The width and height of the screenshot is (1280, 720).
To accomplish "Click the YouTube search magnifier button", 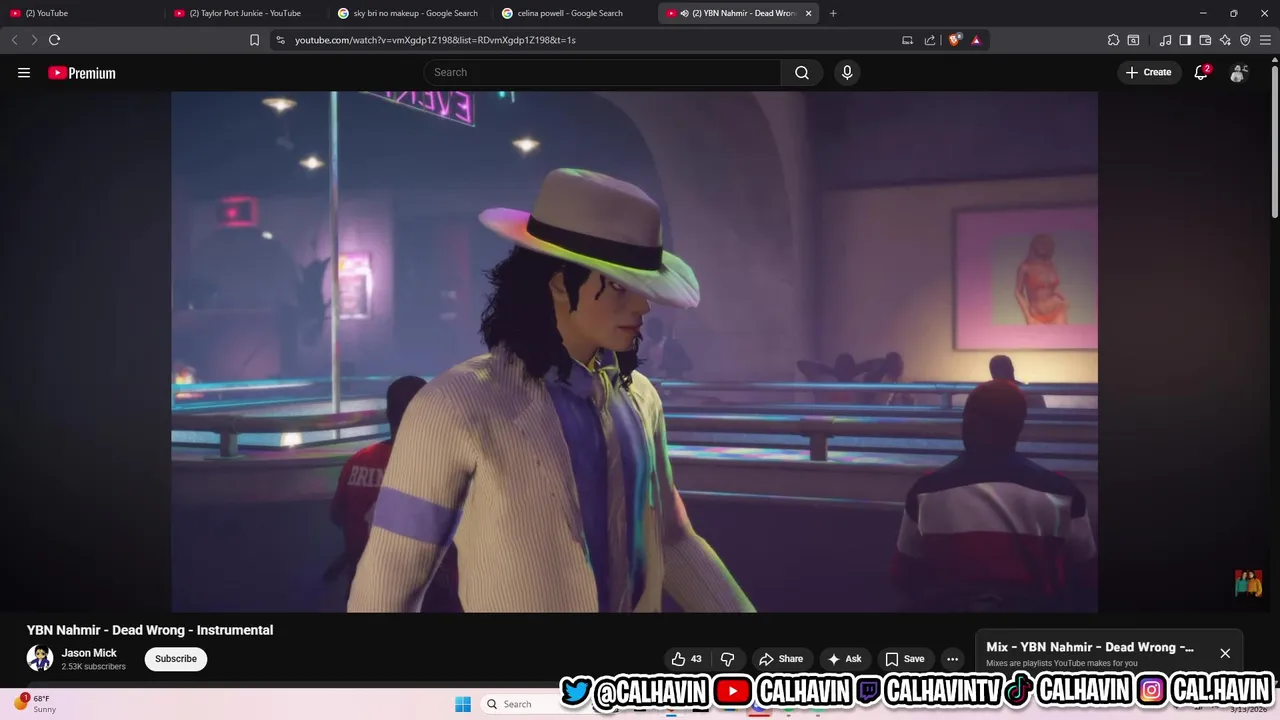I will click(802, 72).
